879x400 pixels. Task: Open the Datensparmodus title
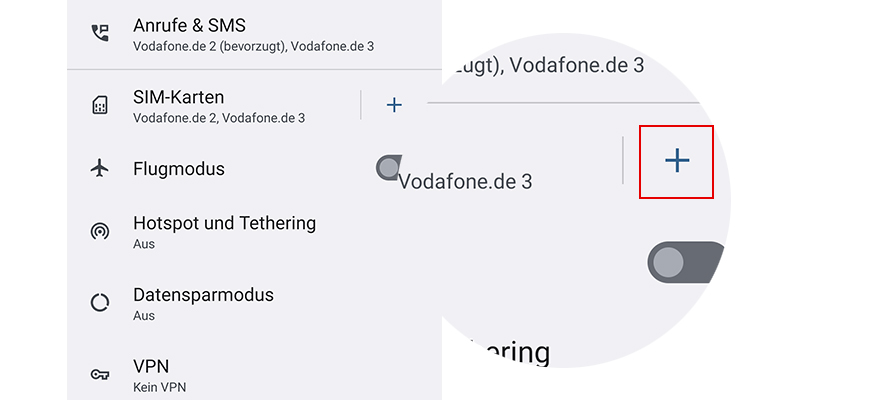(x=203, y=295)
